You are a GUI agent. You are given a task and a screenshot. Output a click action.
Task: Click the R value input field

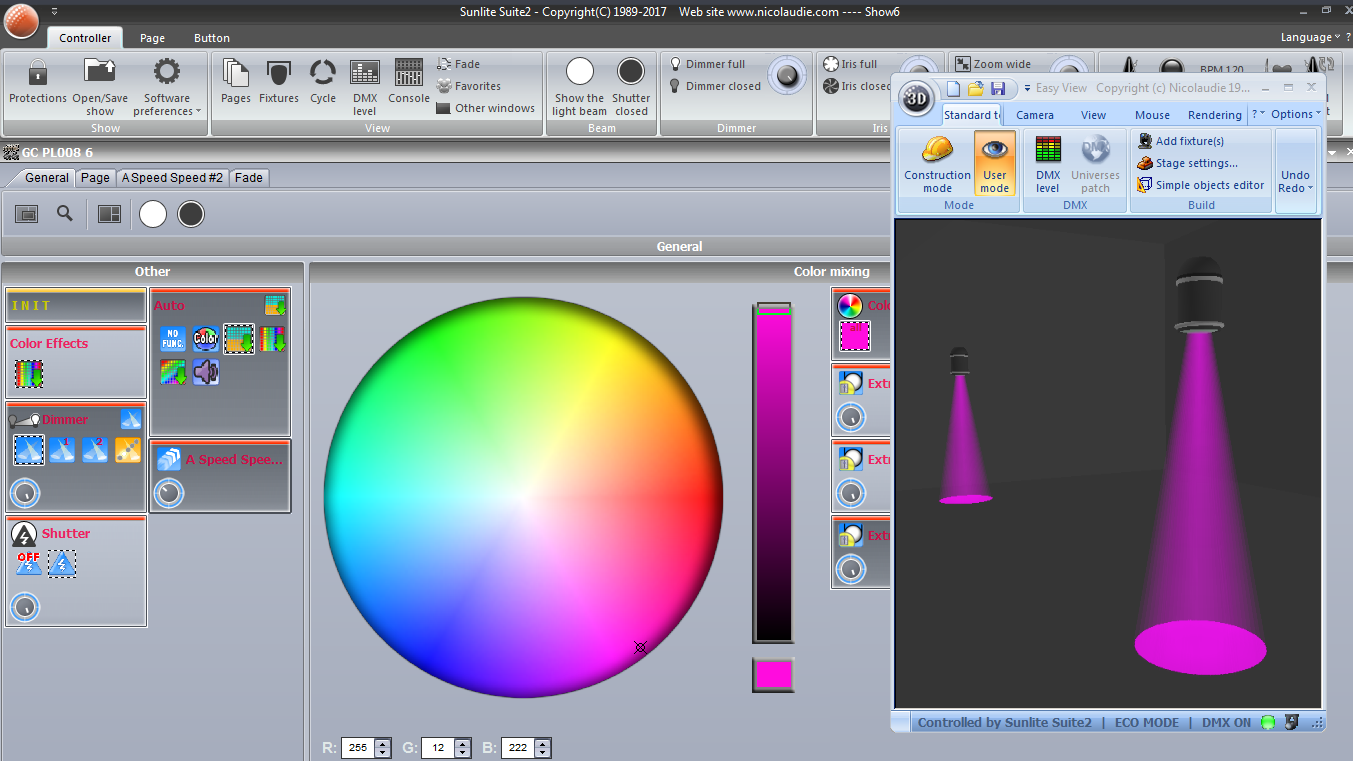[358, 748]
